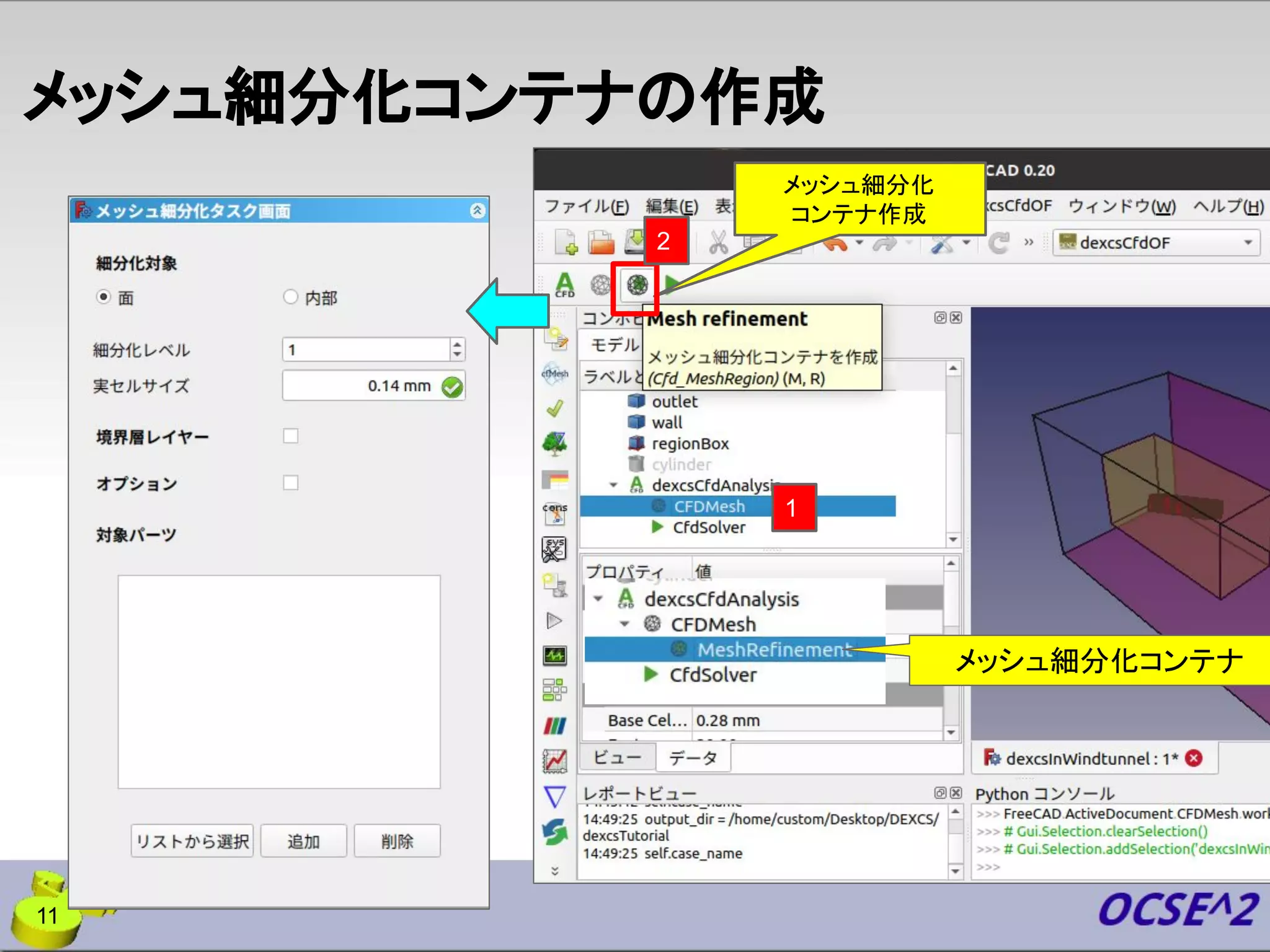Collapse the dexcsCfdAnalysis tree node
The width and height of the screenshot is (1270, 952).
(x=613, y=485)
